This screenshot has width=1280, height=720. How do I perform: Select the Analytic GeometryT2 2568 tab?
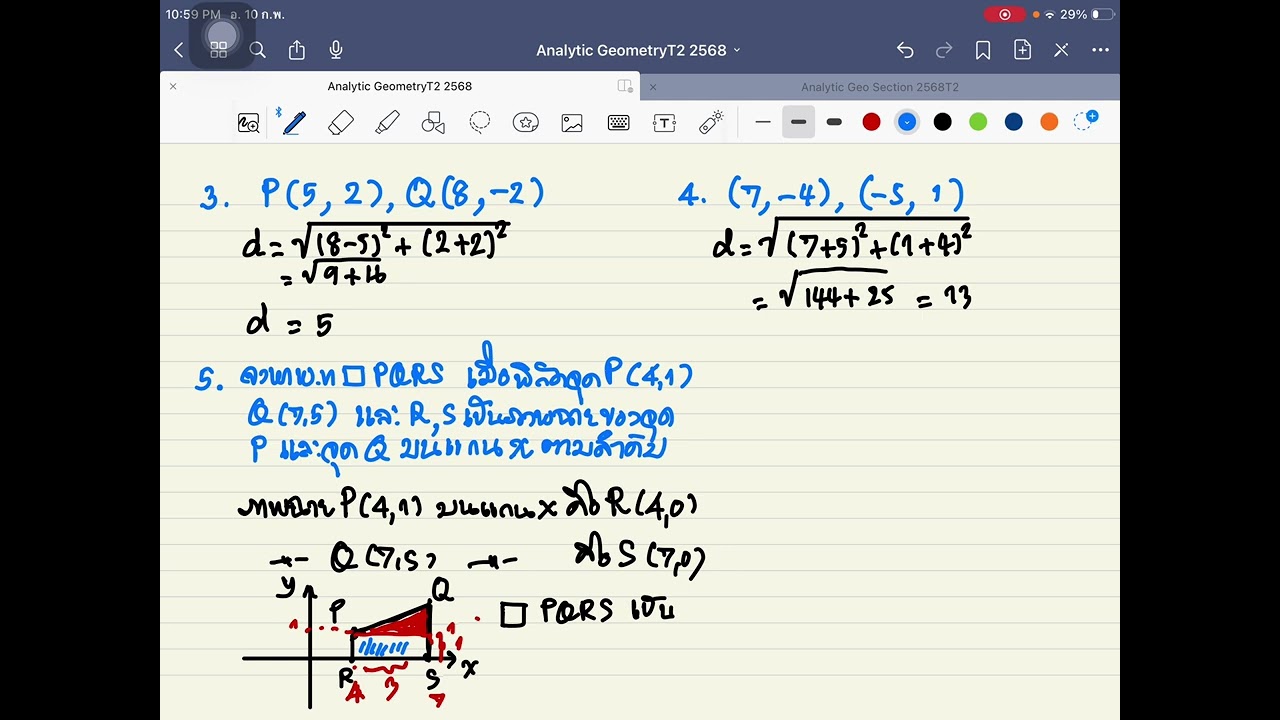point(400,87)
